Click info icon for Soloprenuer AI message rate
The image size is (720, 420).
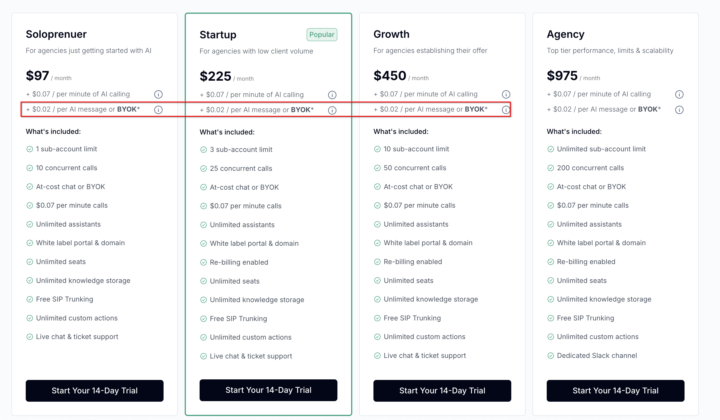tap(159, 109)
